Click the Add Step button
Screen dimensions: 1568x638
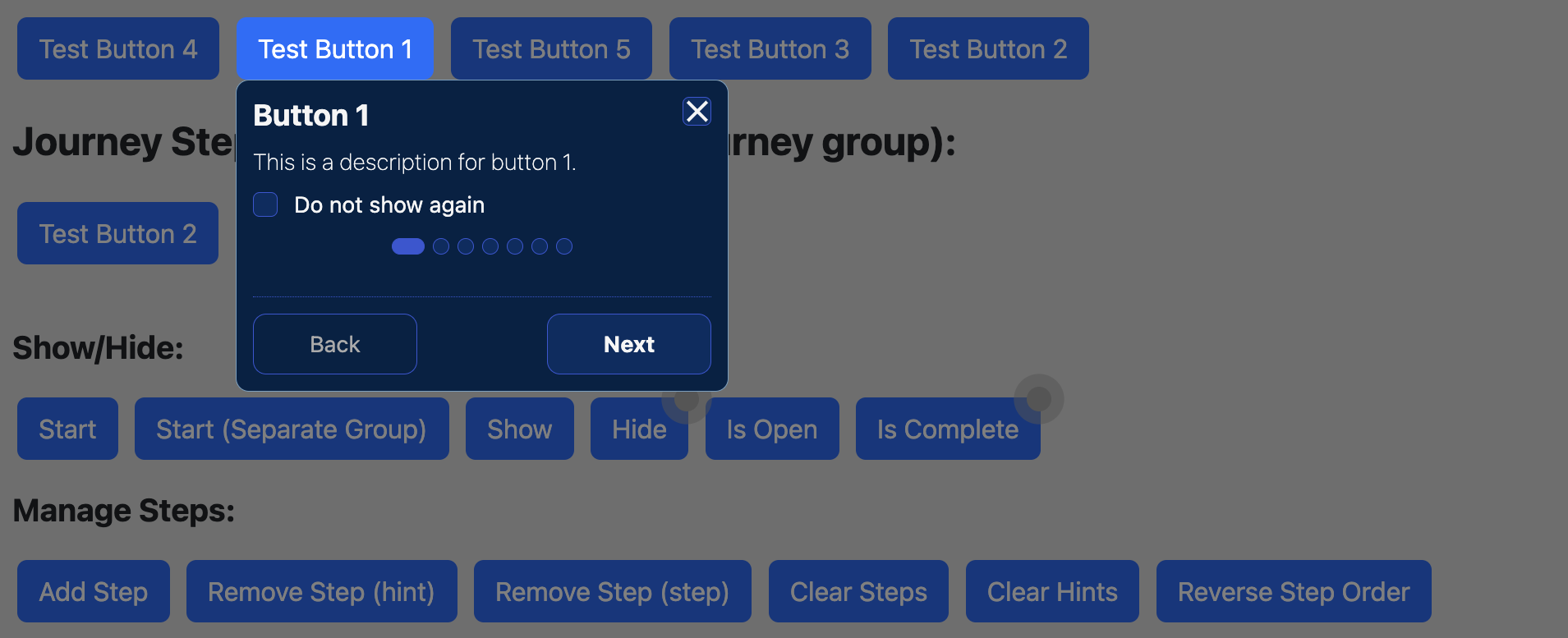(94, 591)
